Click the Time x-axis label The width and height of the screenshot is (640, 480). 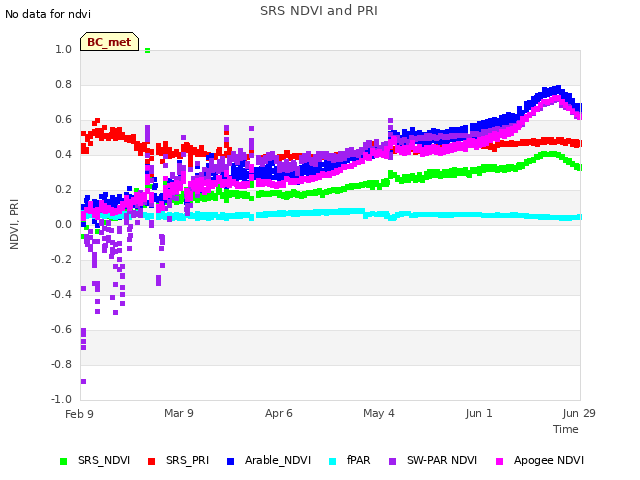pos(566,429)
